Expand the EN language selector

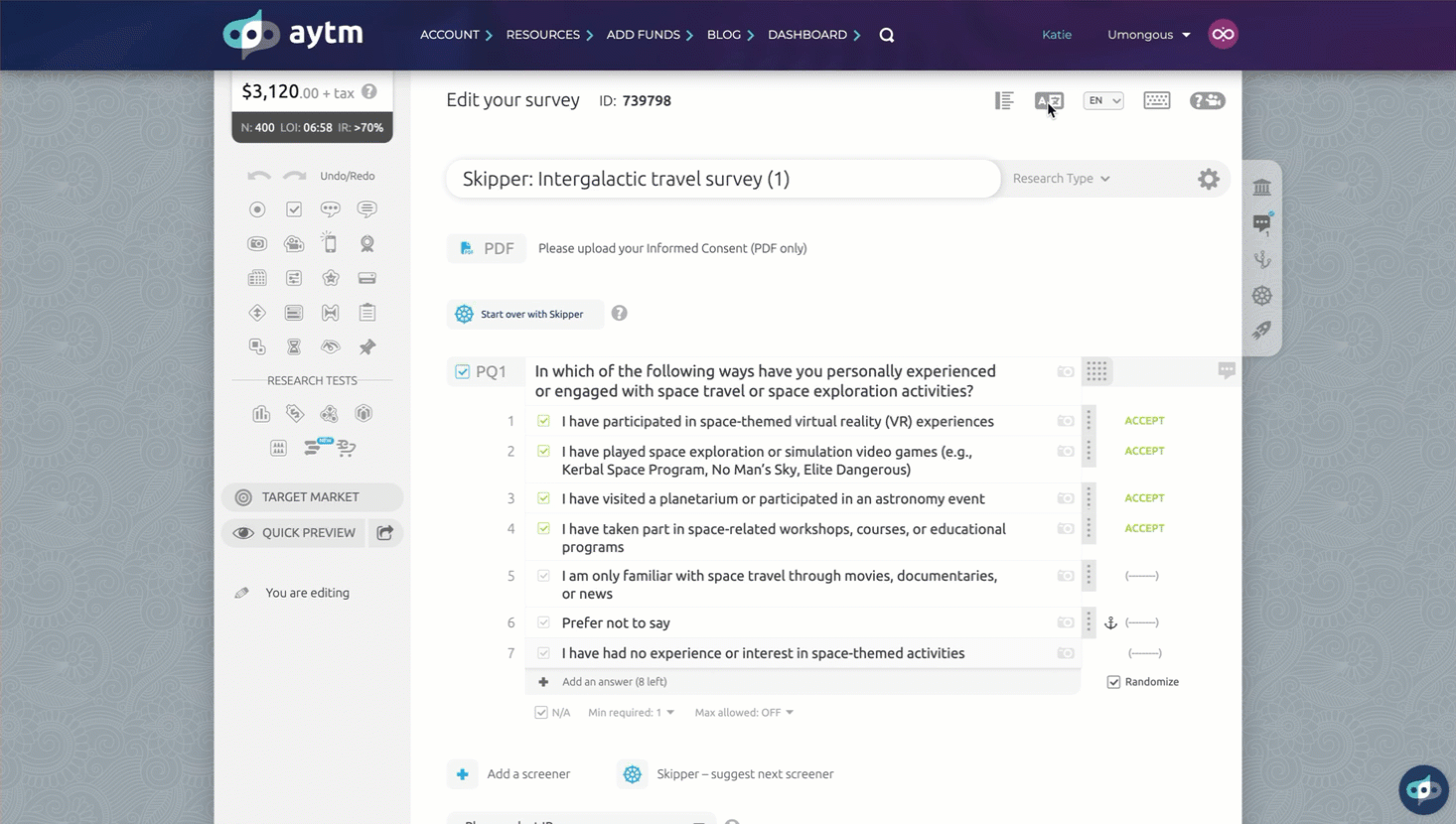[x=1102, y=100]
